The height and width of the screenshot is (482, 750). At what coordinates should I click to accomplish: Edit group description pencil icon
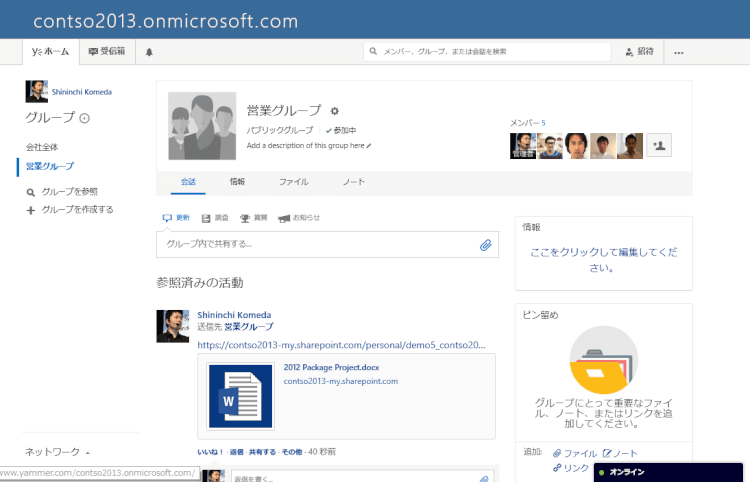pyautogui.click(x=369, y=146)
